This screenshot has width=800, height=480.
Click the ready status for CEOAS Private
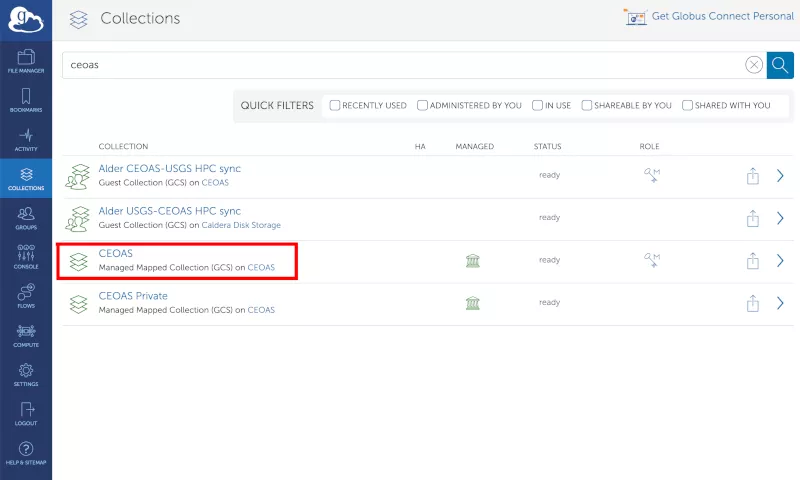pos(549,302)
